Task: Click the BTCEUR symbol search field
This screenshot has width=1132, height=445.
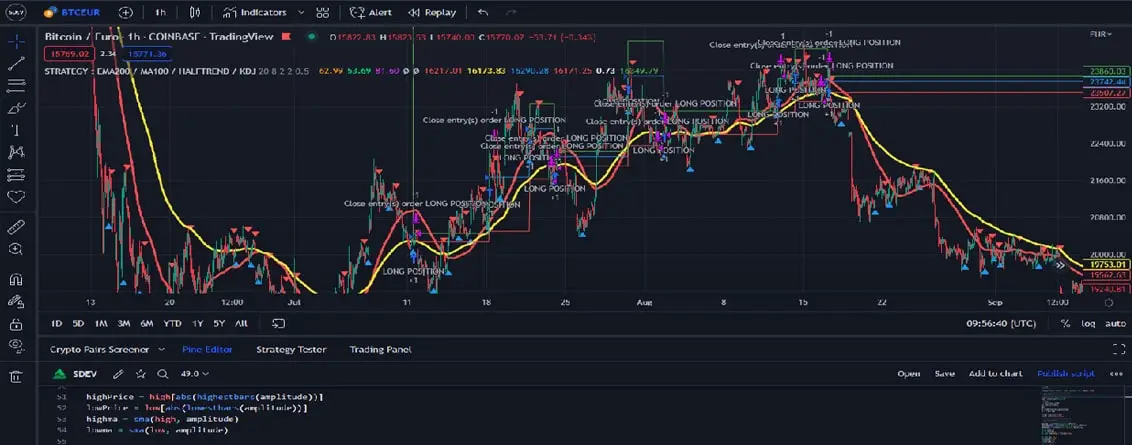Action: pyautogui.click(x=73, y=13)
